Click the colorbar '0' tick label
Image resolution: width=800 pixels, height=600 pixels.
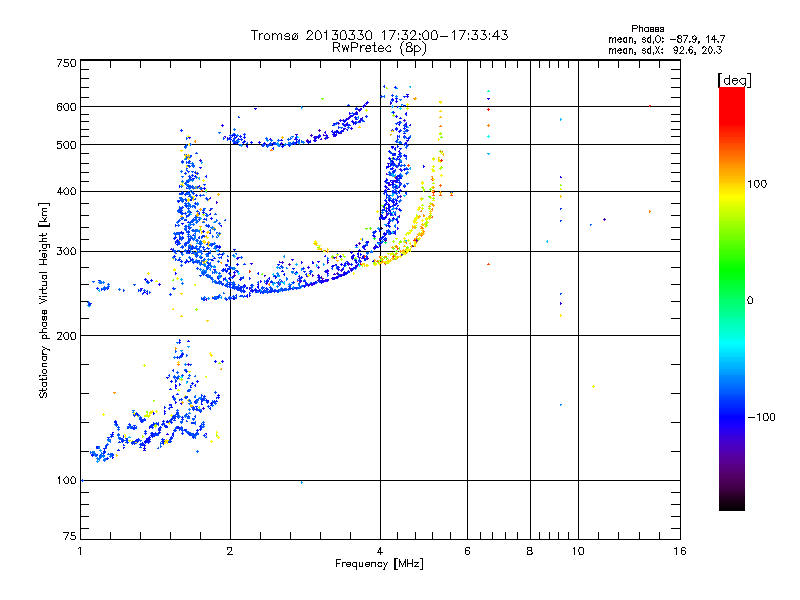[x=750, y=301]
